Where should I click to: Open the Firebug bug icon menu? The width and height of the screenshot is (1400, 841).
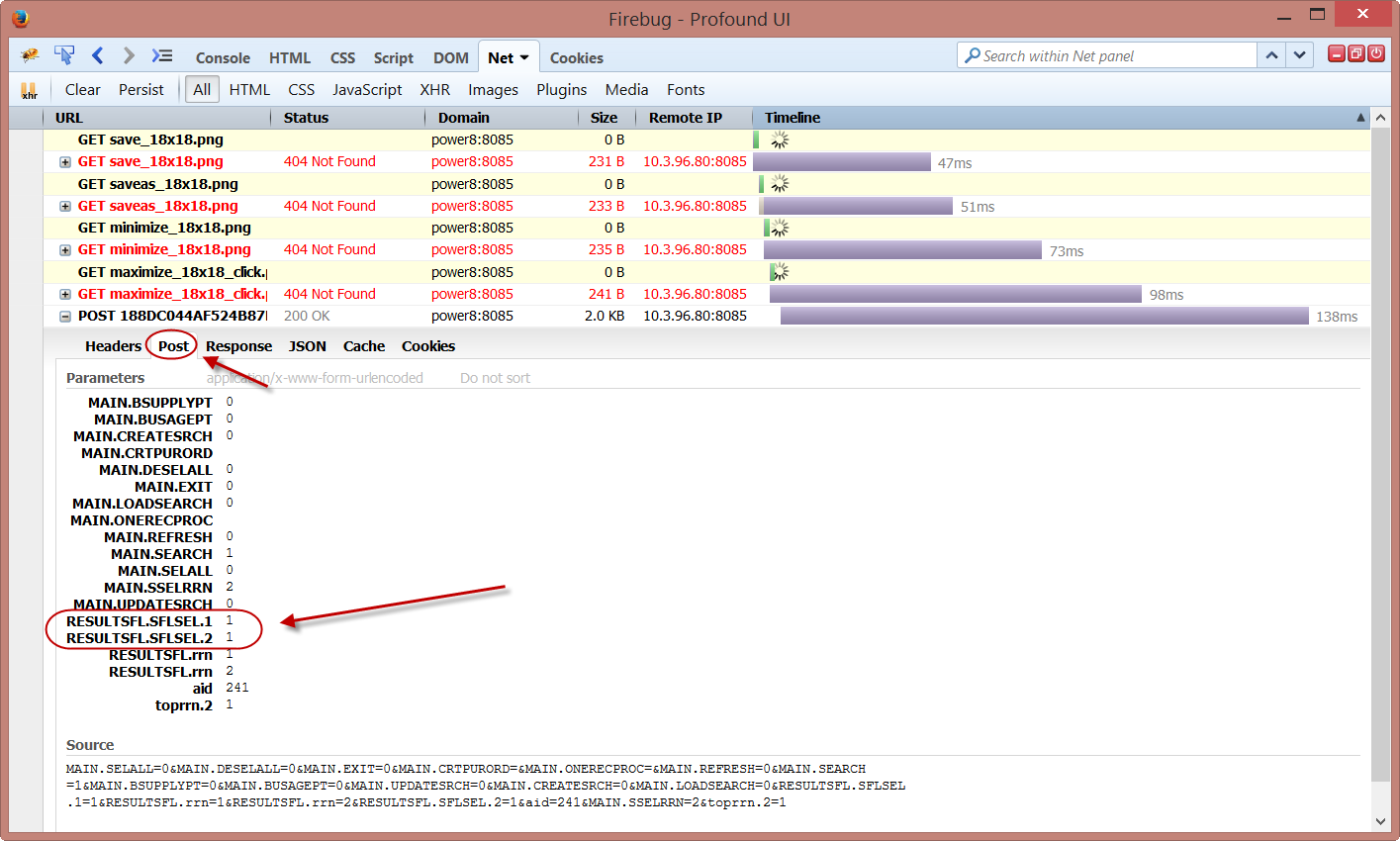coord(31,55)
